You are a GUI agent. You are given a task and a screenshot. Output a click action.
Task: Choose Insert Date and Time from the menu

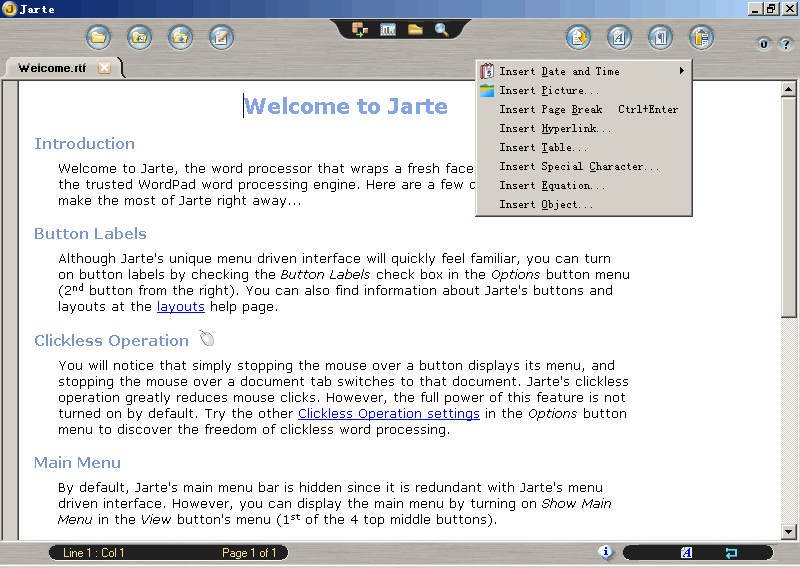coord(584,71)
